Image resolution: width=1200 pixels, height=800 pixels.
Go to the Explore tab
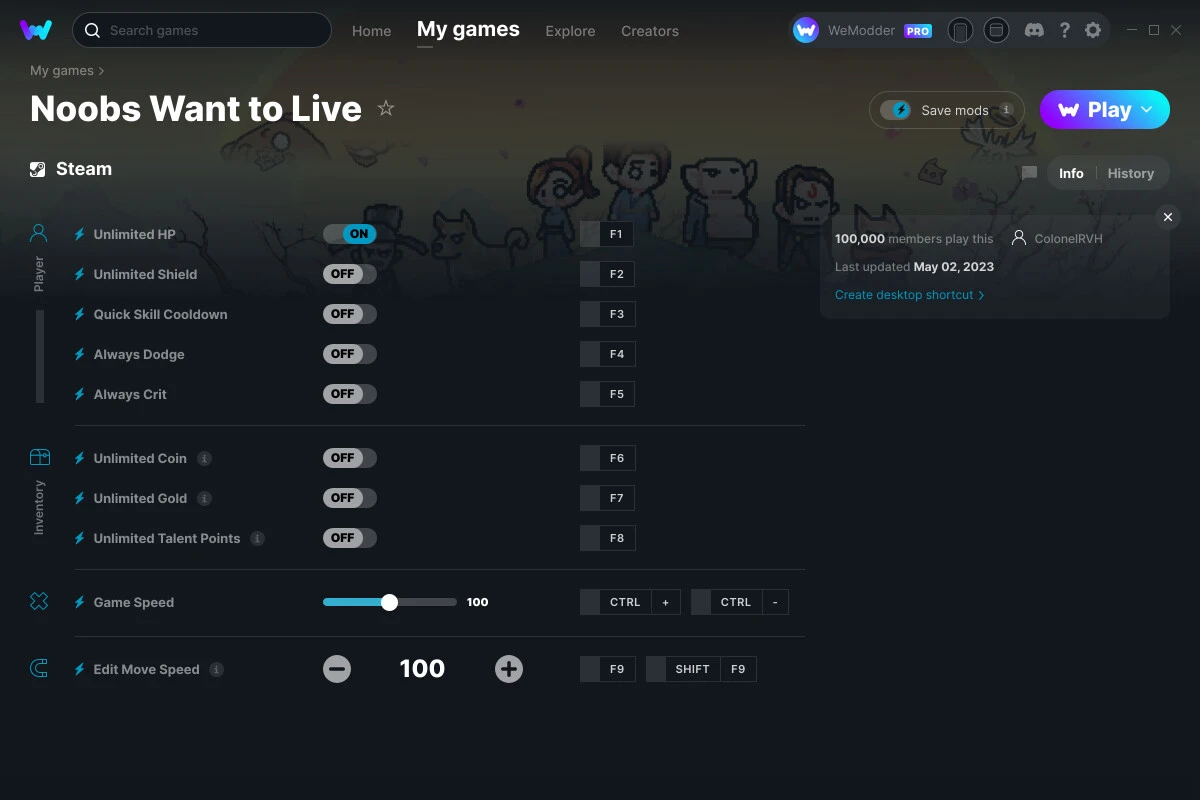[570, 31]
